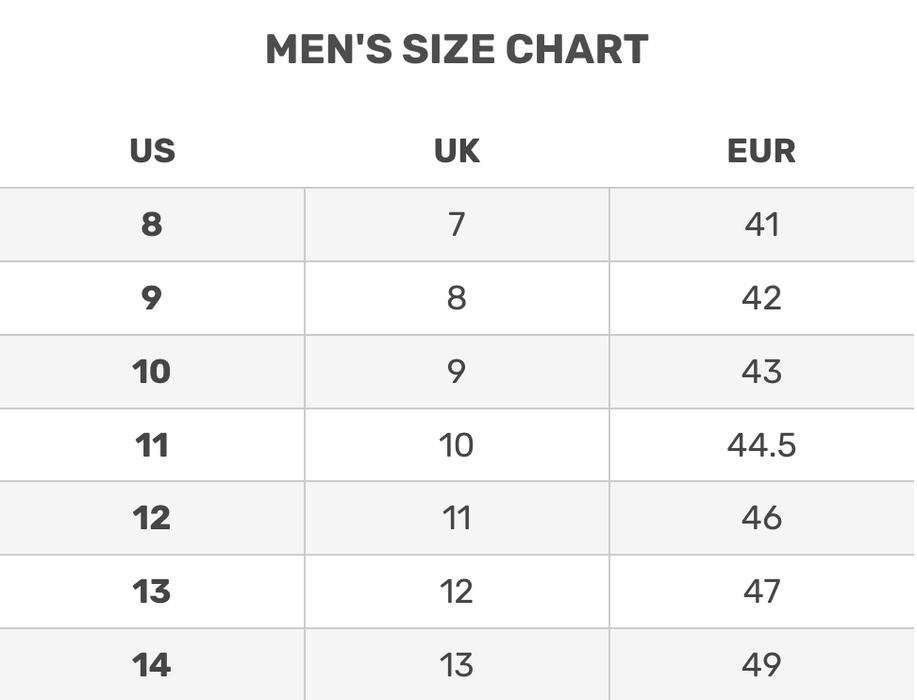Screen dimensions: 917x700
Task: Select US size 12 cell
Action: point(152,518)
